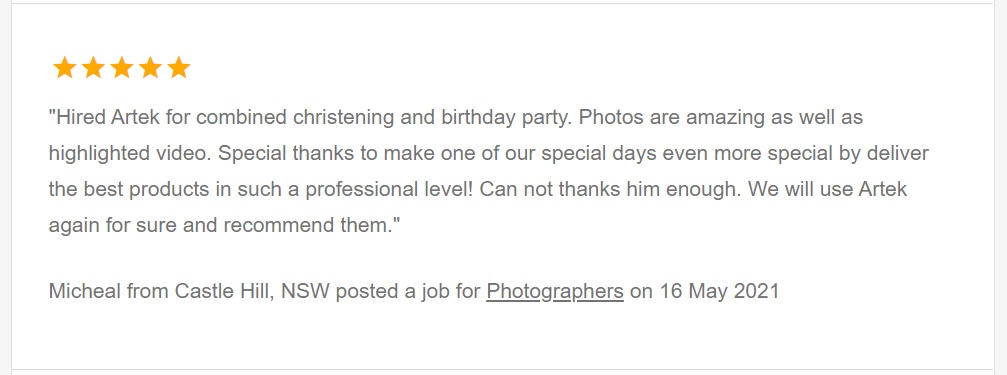Click the second gold rating star
1007x375 pixels.
(x=93, y=67)
